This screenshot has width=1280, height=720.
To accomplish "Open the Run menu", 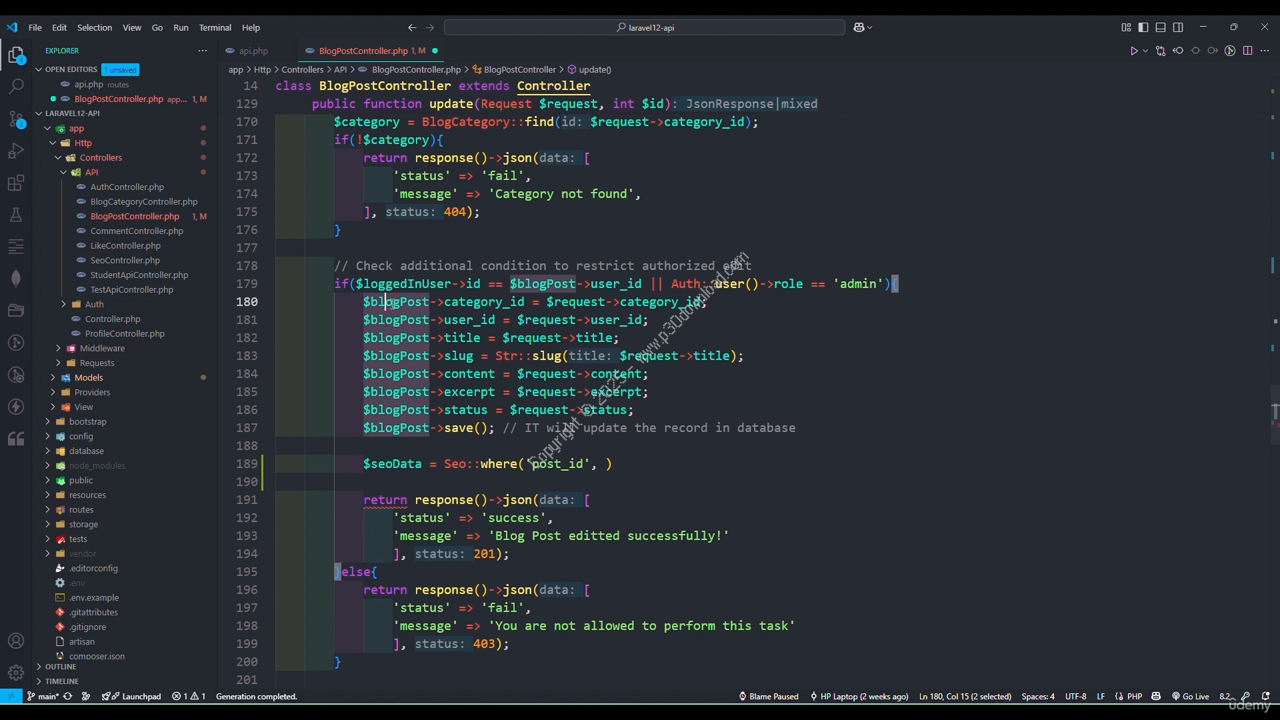I will click(180, 27).
